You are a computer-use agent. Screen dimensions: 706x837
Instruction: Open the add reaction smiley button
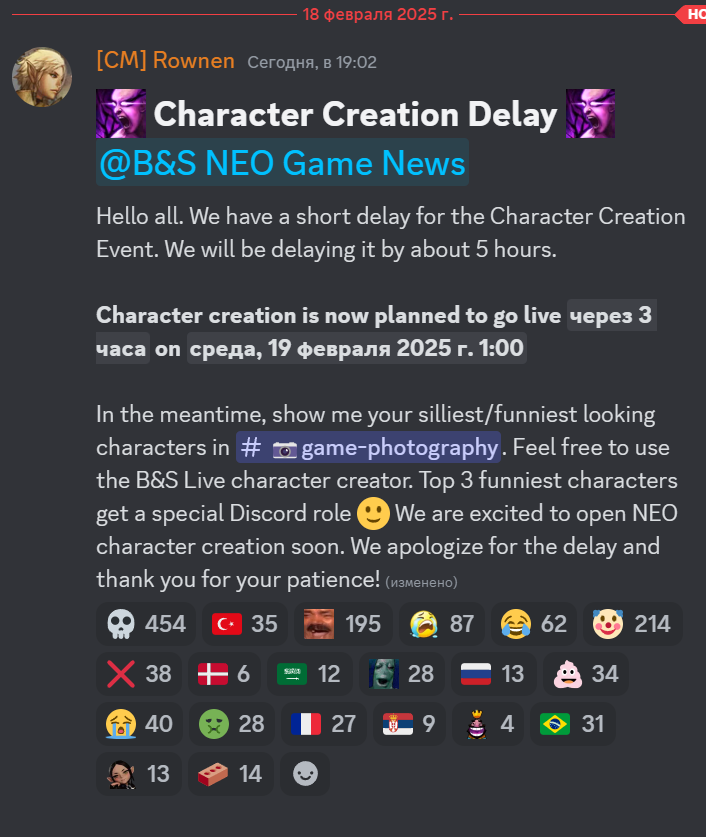[305, 774]
